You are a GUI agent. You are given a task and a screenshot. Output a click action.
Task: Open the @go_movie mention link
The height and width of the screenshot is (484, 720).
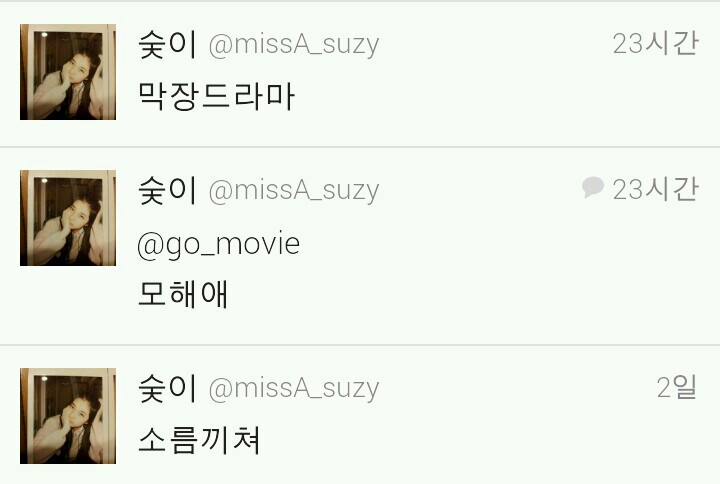click(x=219, y=244)
